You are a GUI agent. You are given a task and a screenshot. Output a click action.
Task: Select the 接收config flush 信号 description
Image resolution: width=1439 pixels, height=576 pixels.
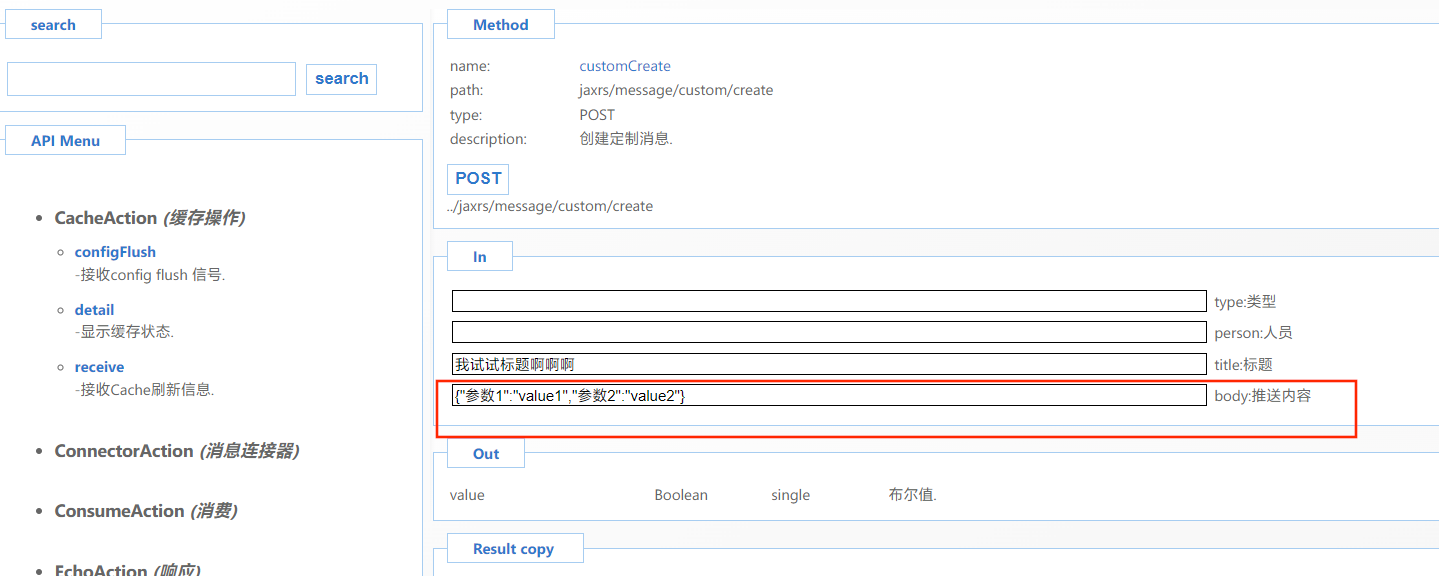click(150, 275)
